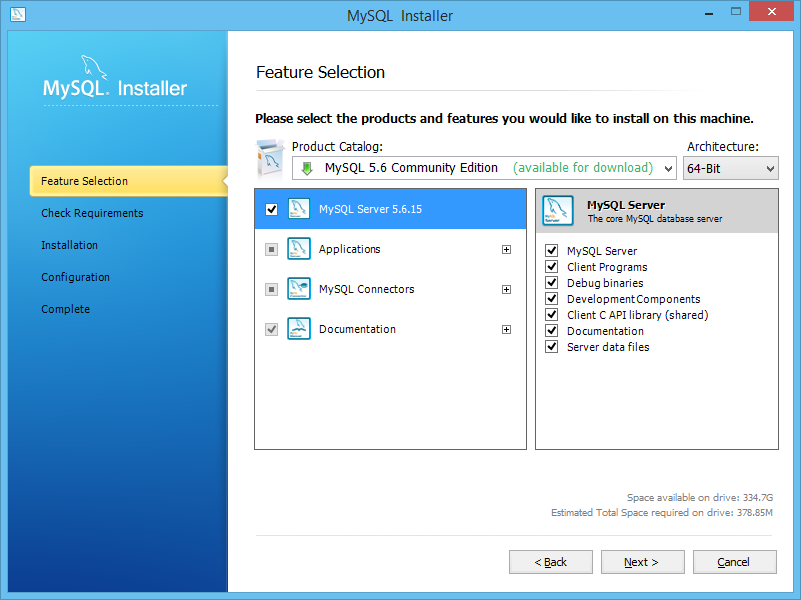Click the green download arrow icon

pyautogui.click(x=307, y=169)
